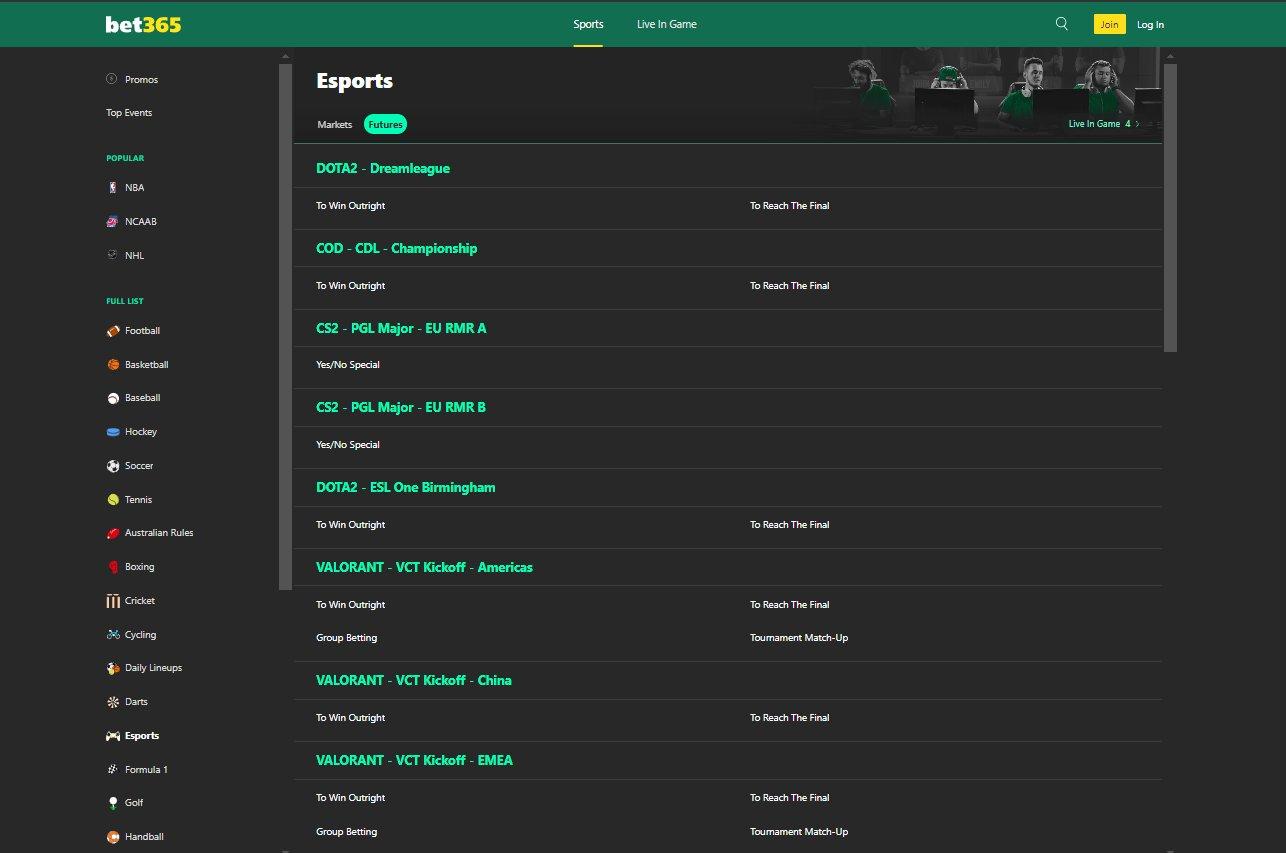The image size is (1286, 853).
Task: Click the Log In link
Action: pos(1150,24)
